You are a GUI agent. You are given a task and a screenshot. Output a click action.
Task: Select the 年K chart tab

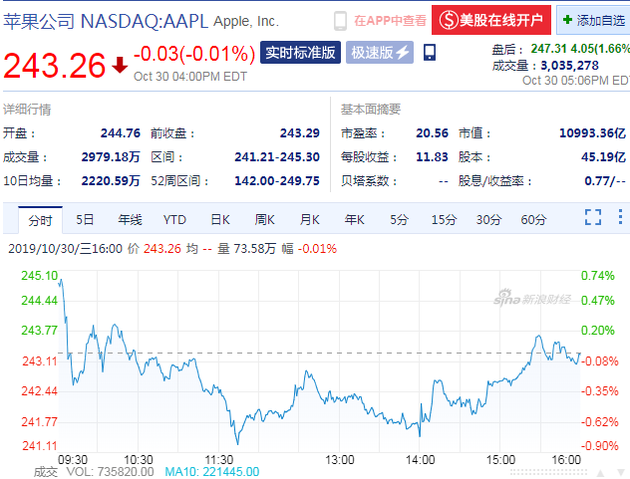(x=354, y=220)
